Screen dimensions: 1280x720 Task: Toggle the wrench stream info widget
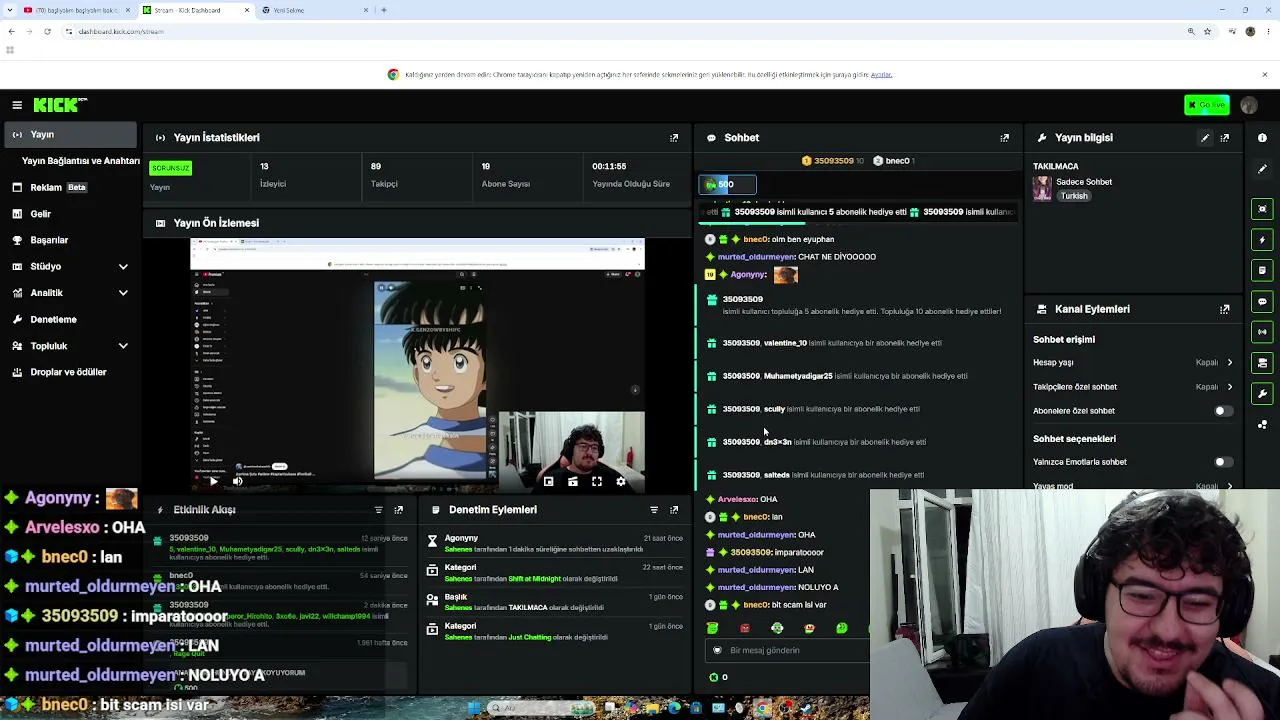click(x=1262, y=394)
